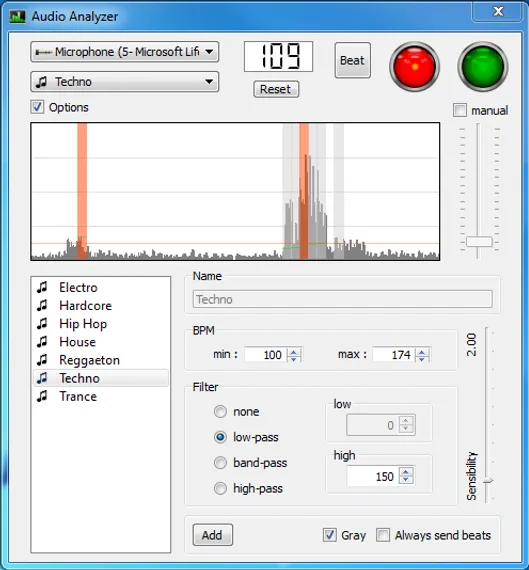This screenshot has height=570, width=529.
Task: Click the red beat indicator light
Action: 414,67
